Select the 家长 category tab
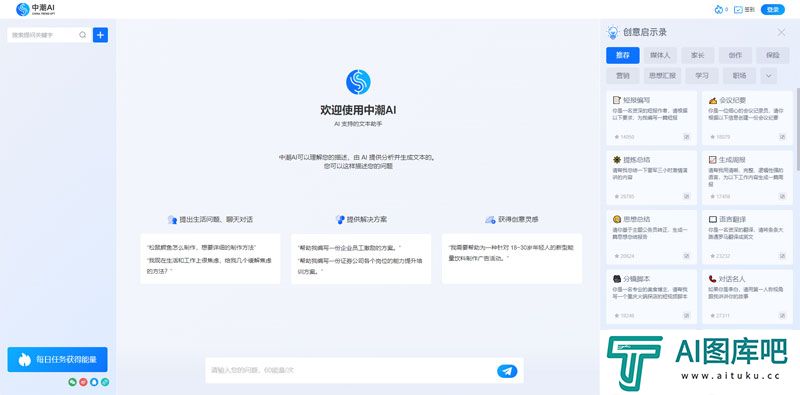This screenshot has height=395, width=800. 697,55
